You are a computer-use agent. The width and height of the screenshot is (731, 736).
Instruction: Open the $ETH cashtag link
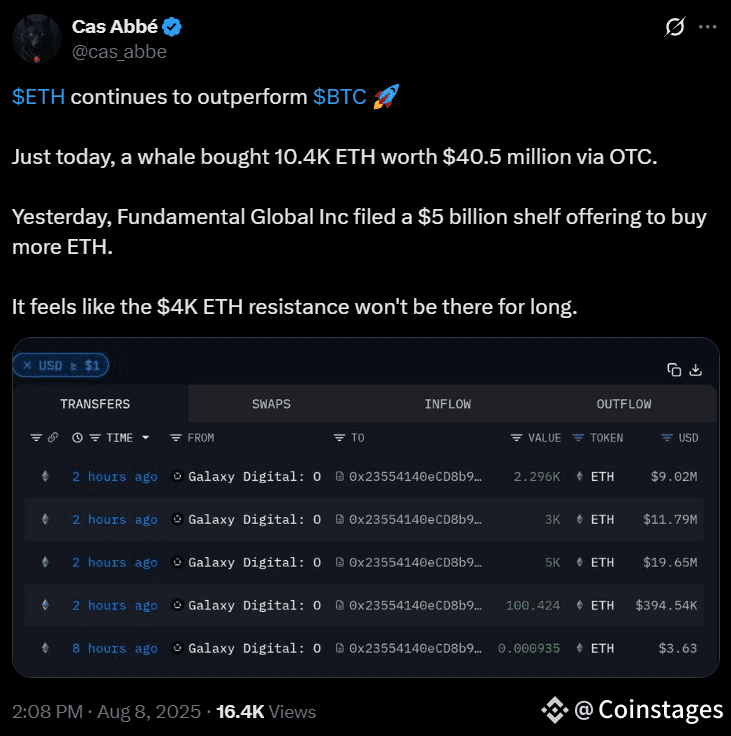38,97
